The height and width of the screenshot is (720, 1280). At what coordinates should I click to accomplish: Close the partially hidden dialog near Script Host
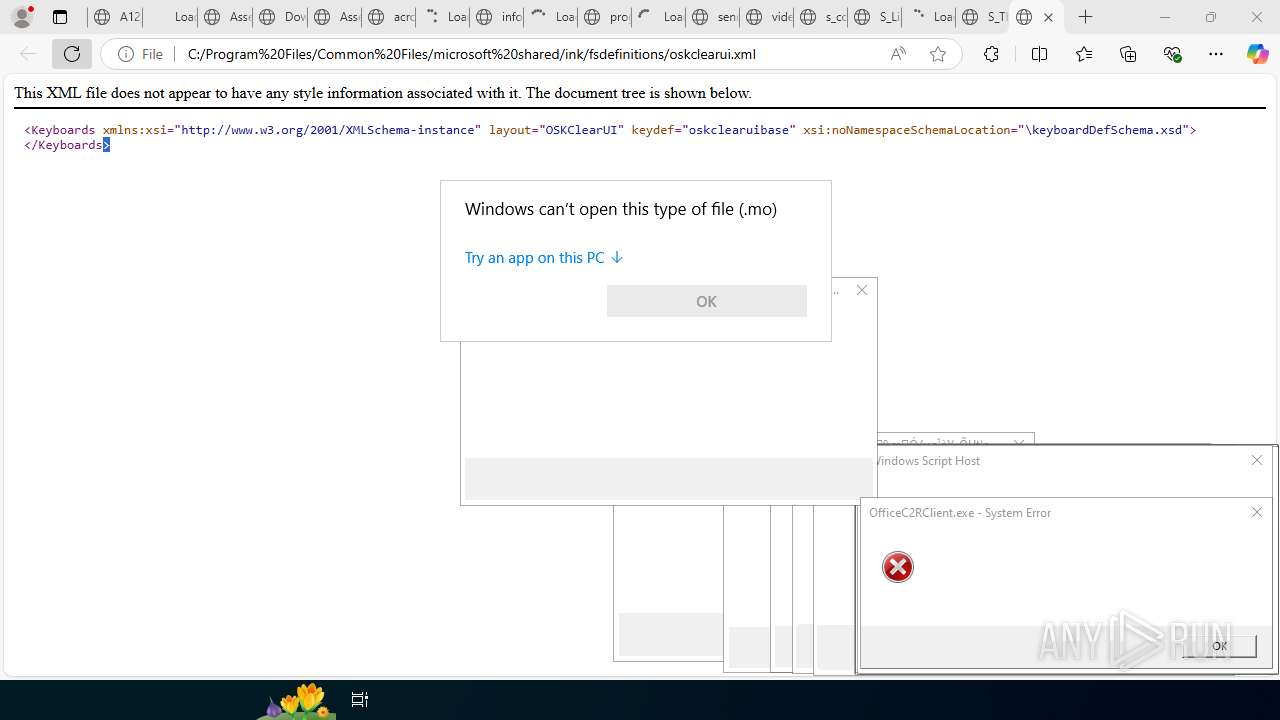1018,442
